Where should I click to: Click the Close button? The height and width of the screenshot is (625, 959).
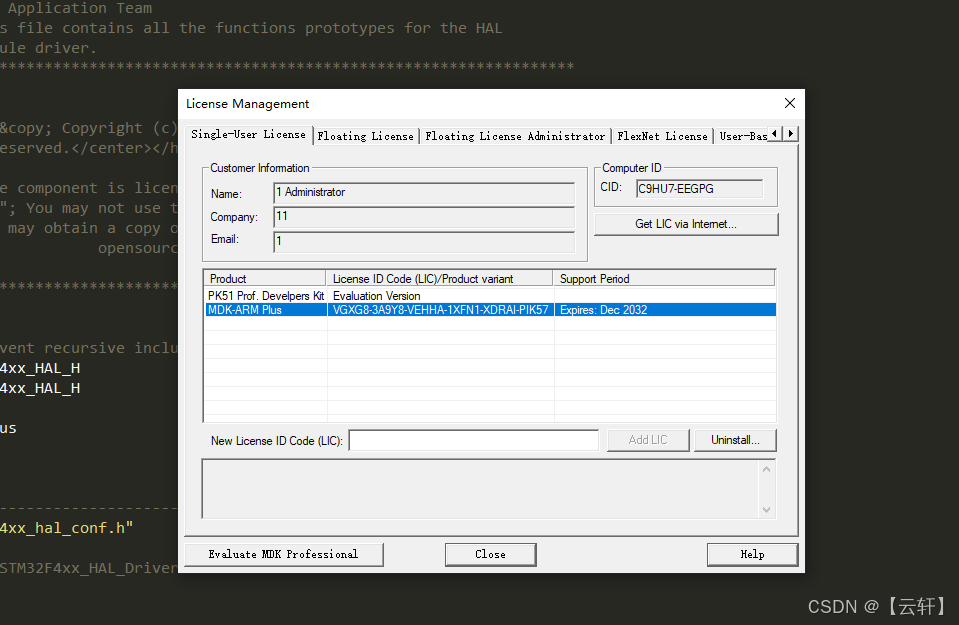491,555
